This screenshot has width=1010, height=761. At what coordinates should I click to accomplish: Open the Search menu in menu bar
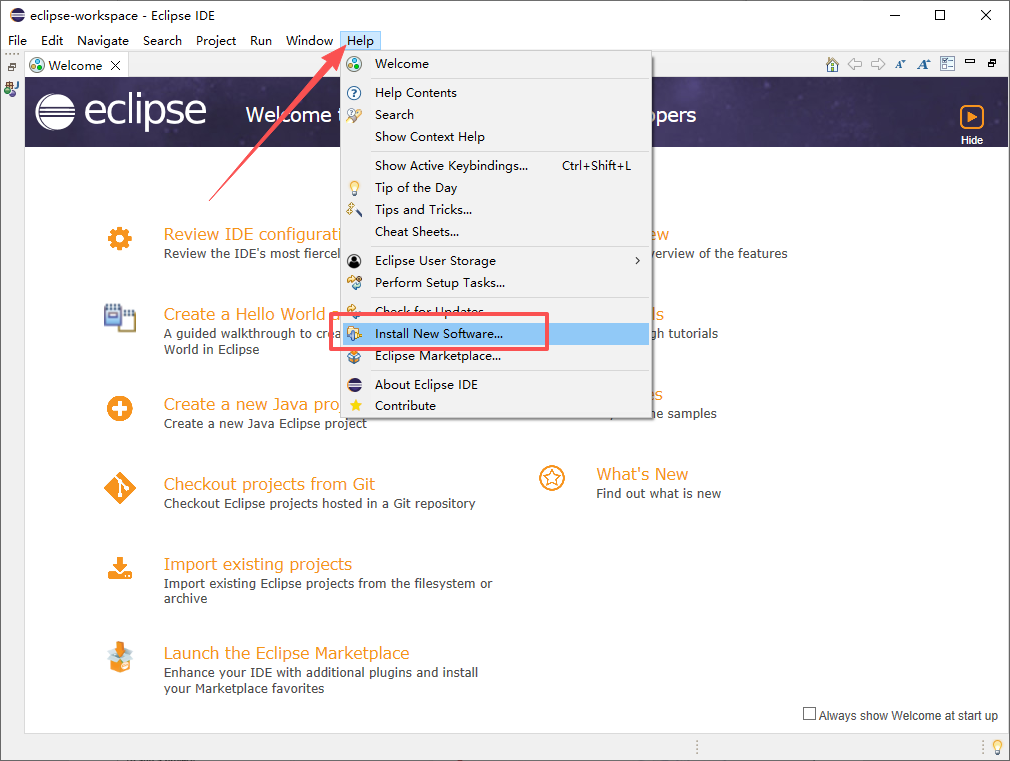pos(162,41)
